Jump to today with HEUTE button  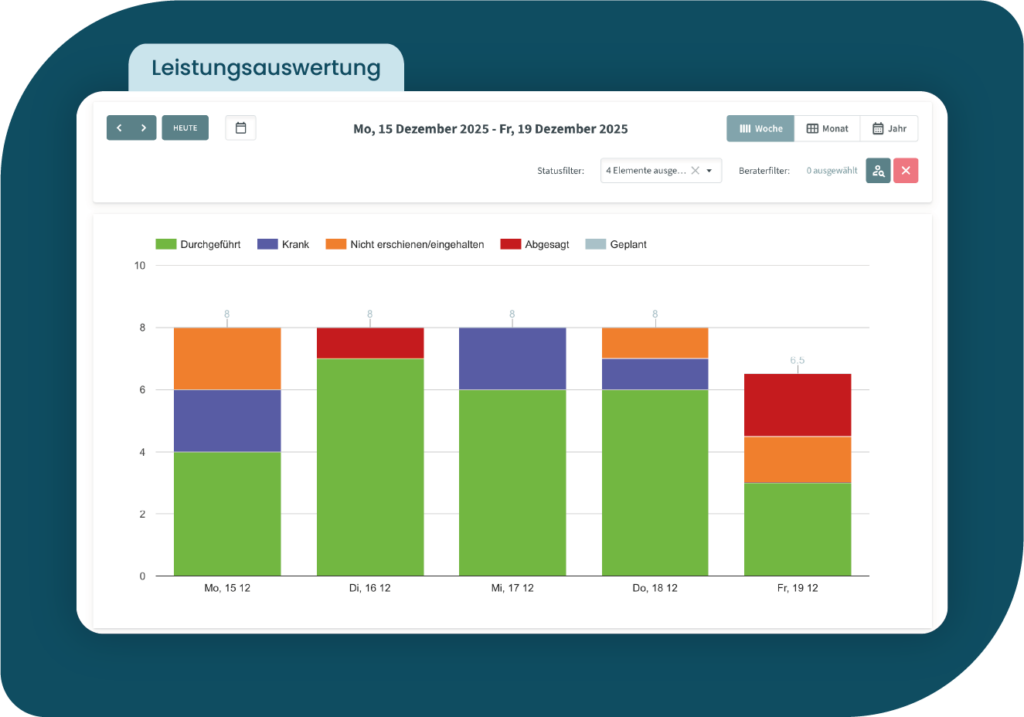tap(185, 128)
